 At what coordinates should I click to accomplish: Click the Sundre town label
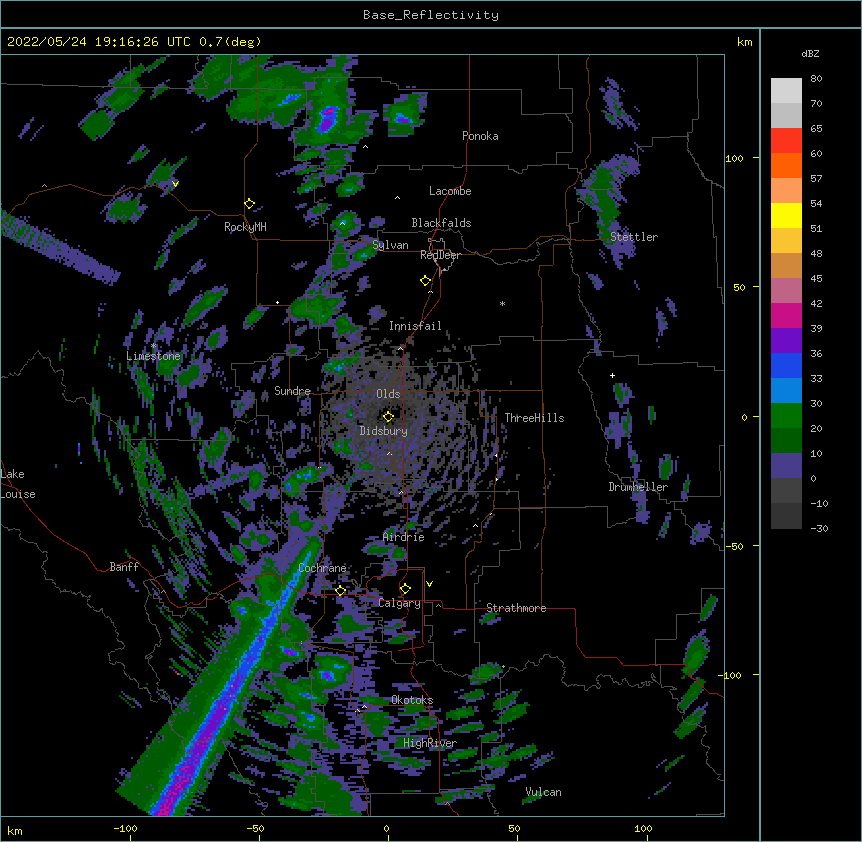point(292,391)
